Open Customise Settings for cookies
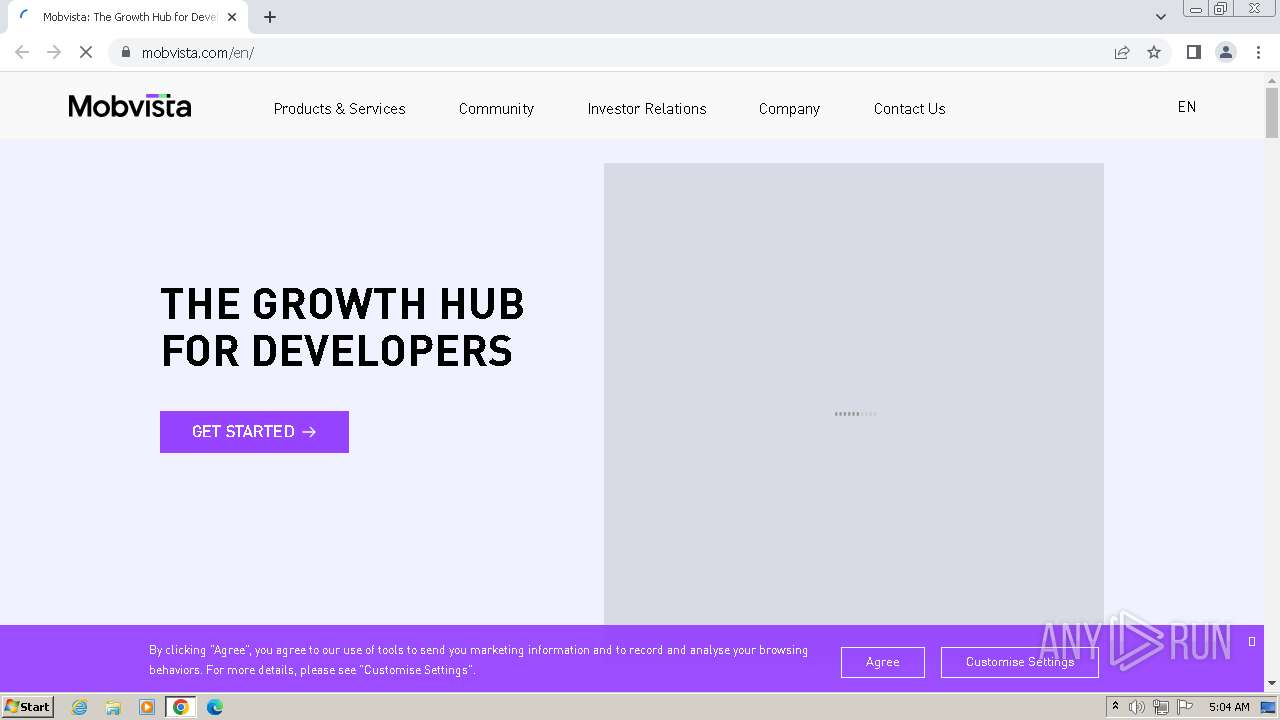This screenshot has height=720, width=1280. click(1020, 662)
